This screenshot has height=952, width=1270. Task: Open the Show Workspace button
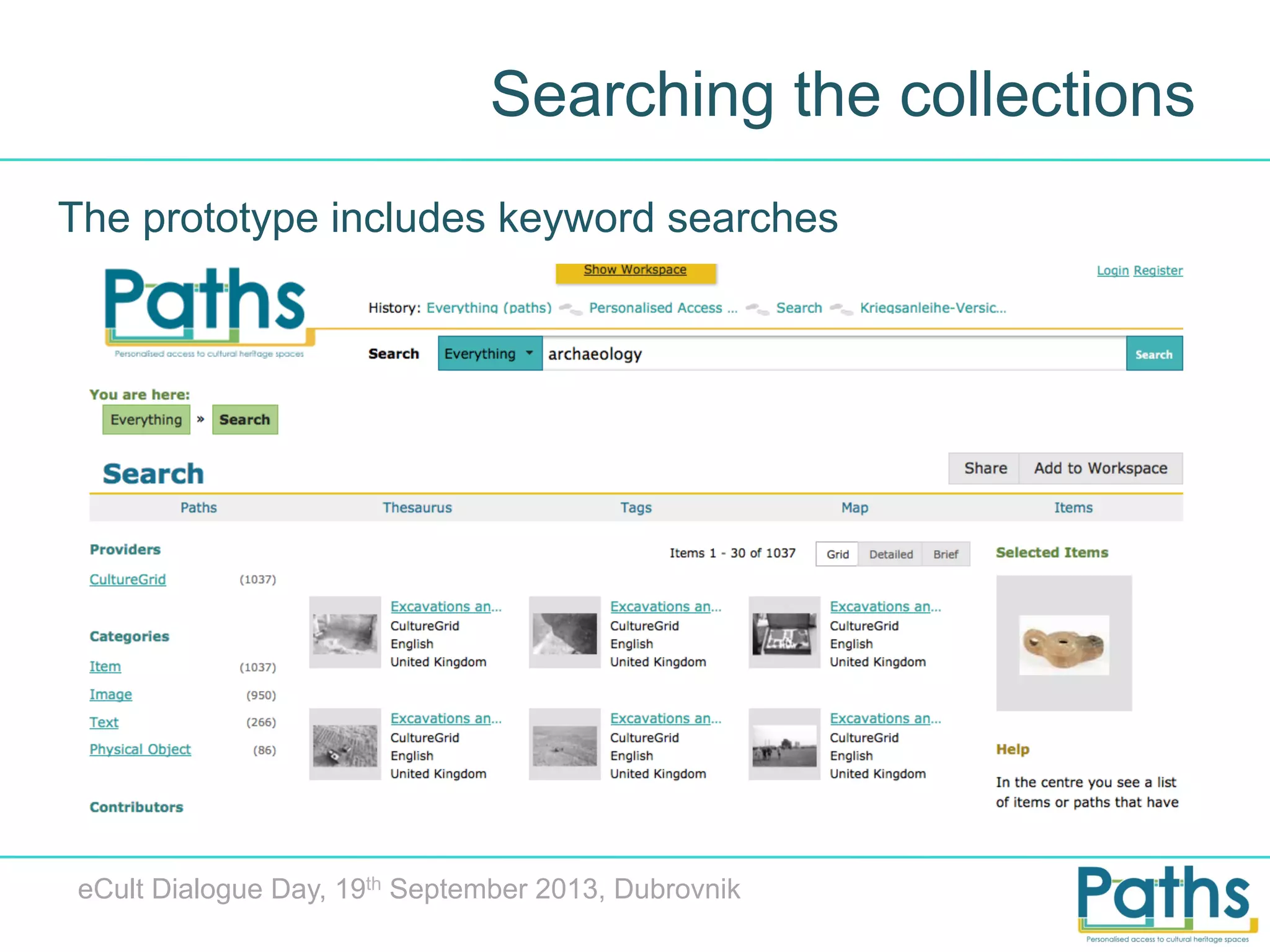636,273
